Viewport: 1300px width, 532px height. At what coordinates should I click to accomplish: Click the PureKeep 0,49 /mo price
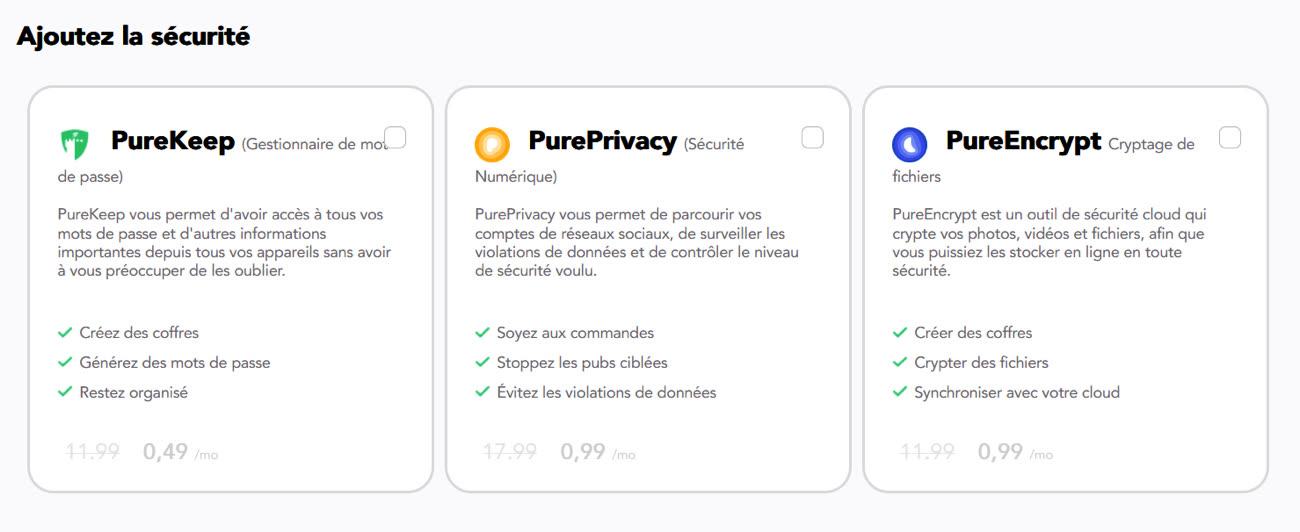point(181,452)
